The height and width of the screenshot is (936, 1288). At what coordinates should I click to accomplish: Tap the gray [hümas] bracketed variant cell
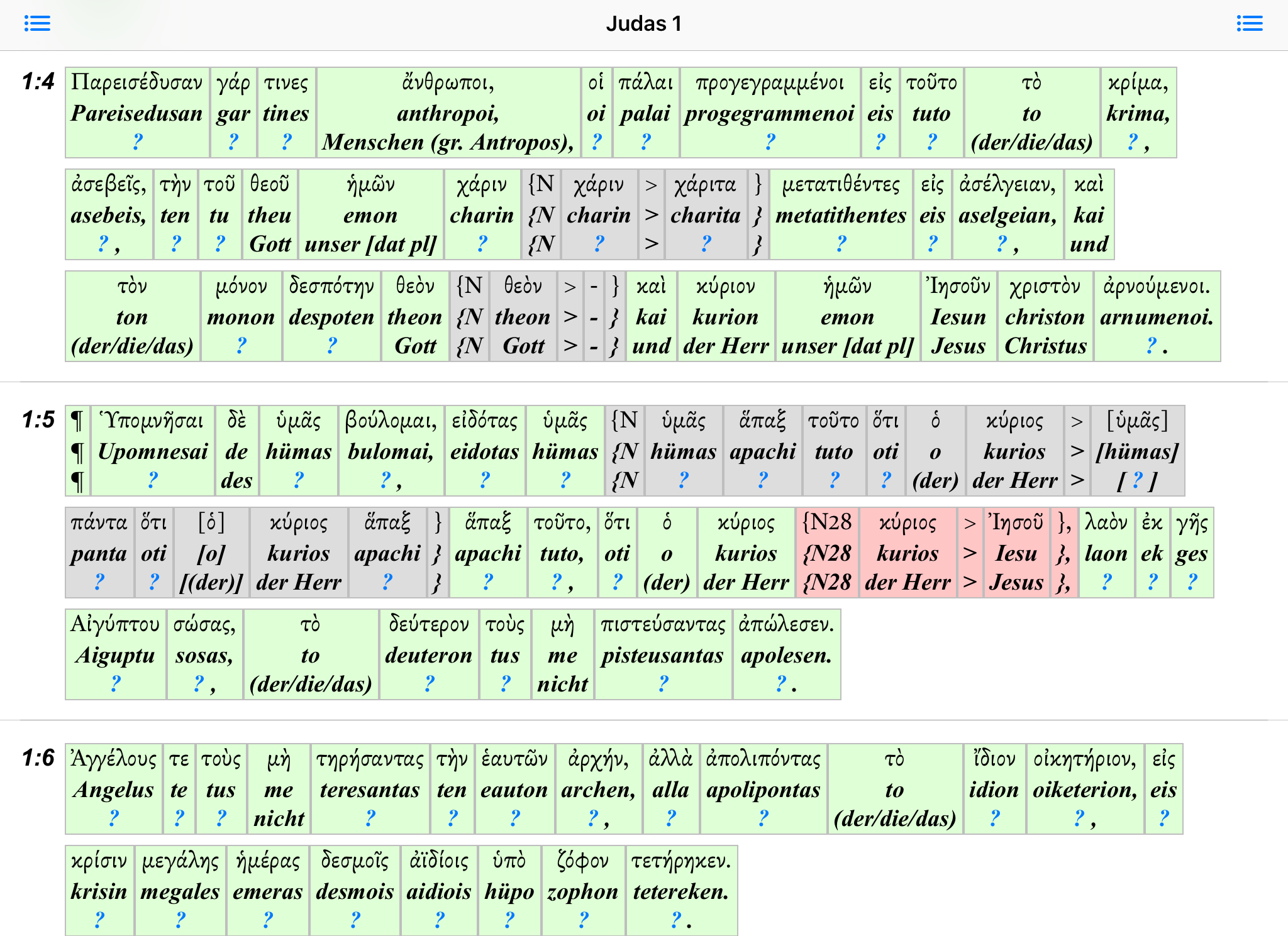tap(1137, 451)
